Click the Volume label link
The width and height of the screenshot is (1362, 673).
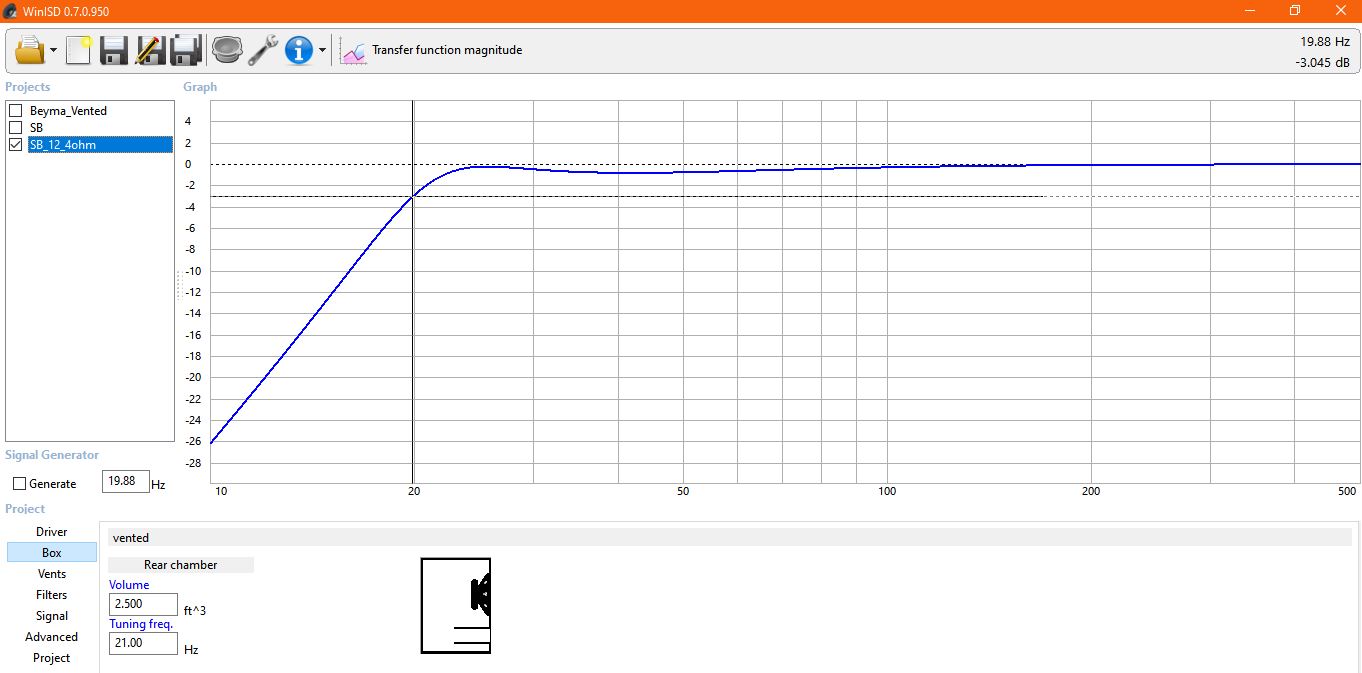[x=129, y=585]
